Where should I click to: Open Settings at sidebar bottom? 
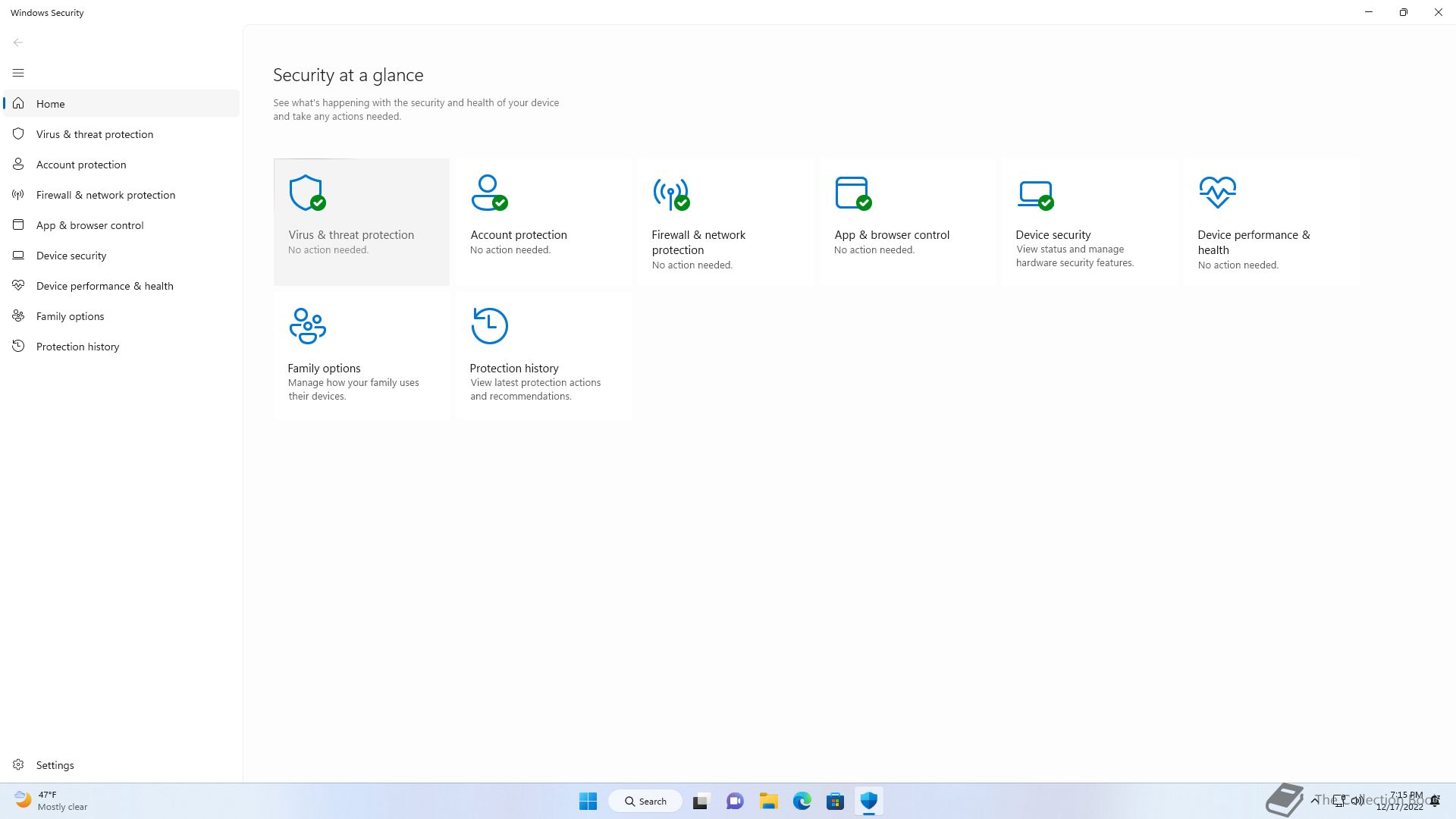pos(121,765)
